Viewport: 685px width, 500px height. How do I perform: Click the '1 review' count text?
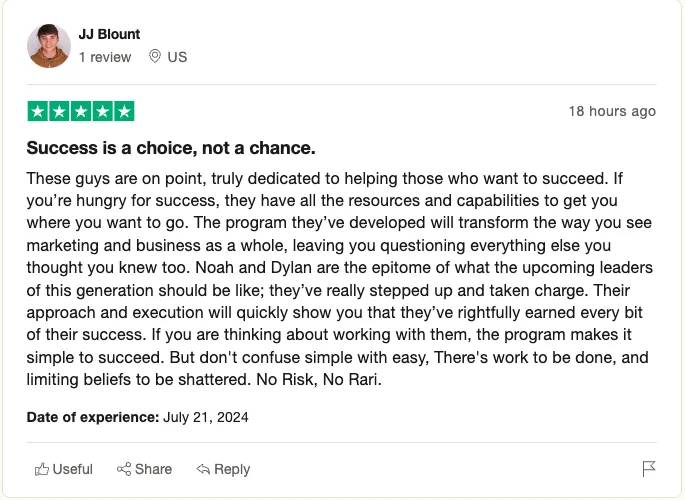click(x=105, y=57)
